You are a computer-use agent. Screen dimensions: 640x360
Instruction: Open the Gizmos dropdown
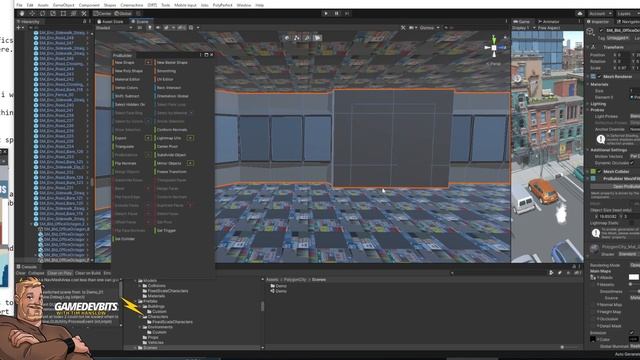pyautogui.click(x=429, y=28)
